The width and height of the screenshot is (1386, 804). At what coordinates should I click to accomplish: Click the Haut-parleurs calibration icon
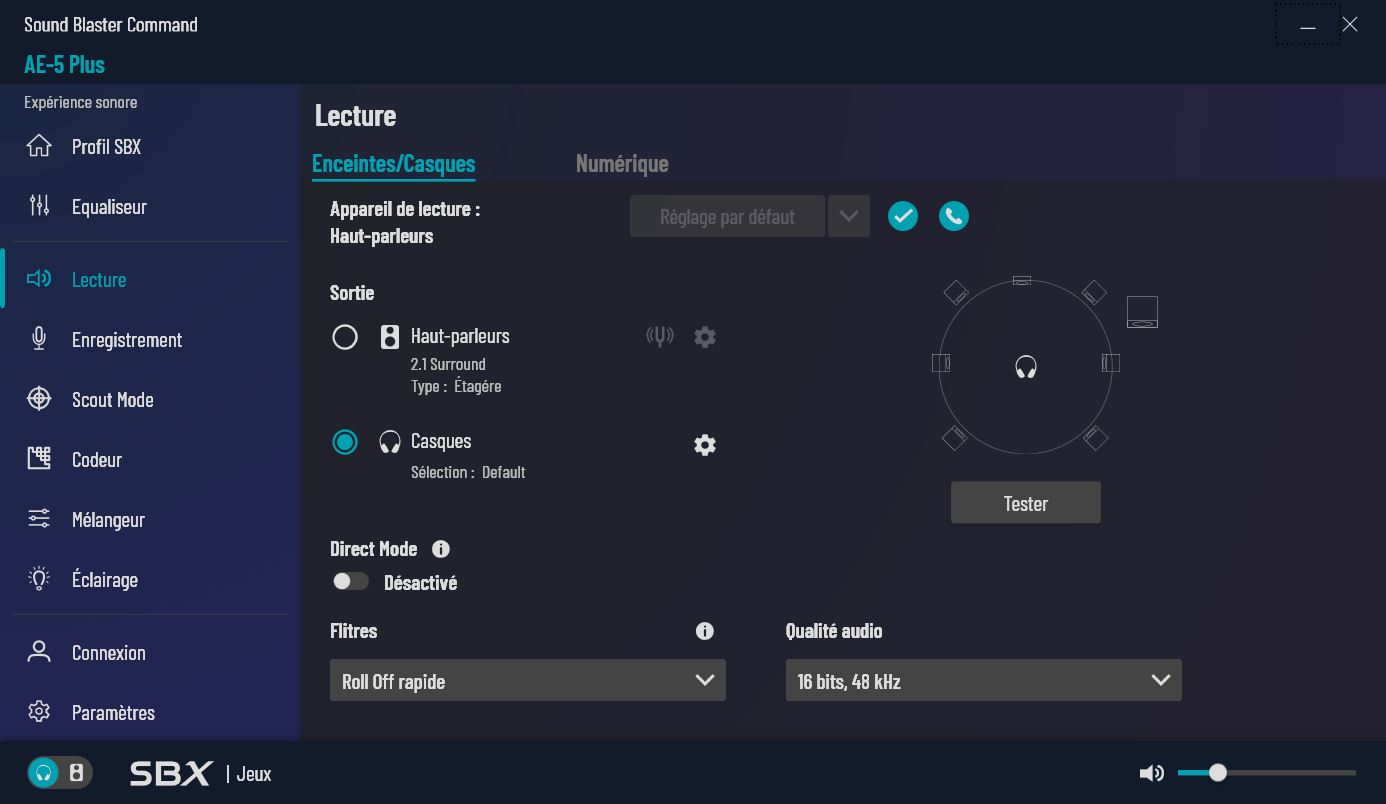coord(660,337)
